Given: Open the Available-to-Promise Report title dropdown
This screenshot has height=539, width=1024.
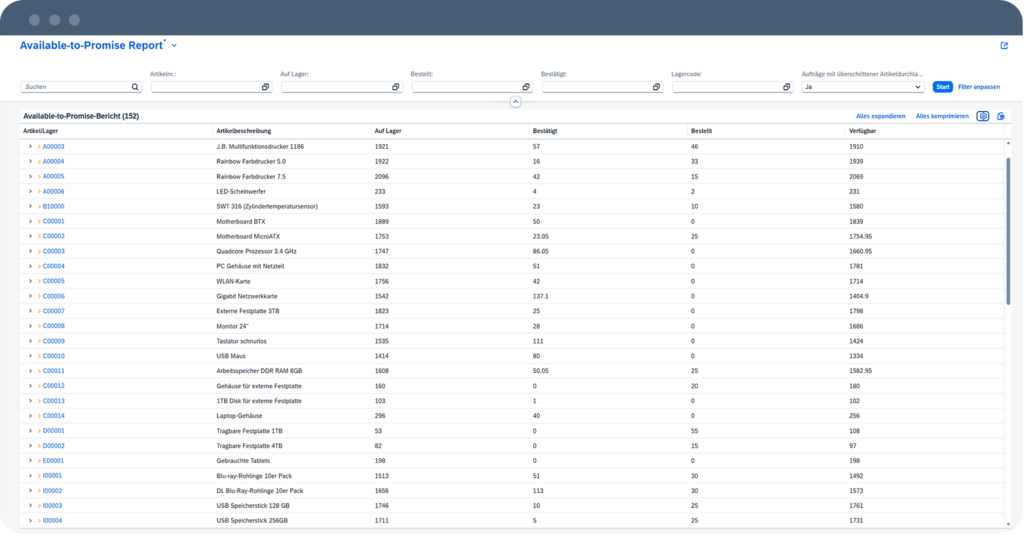Looking at the screenshot, I should 174,46.
